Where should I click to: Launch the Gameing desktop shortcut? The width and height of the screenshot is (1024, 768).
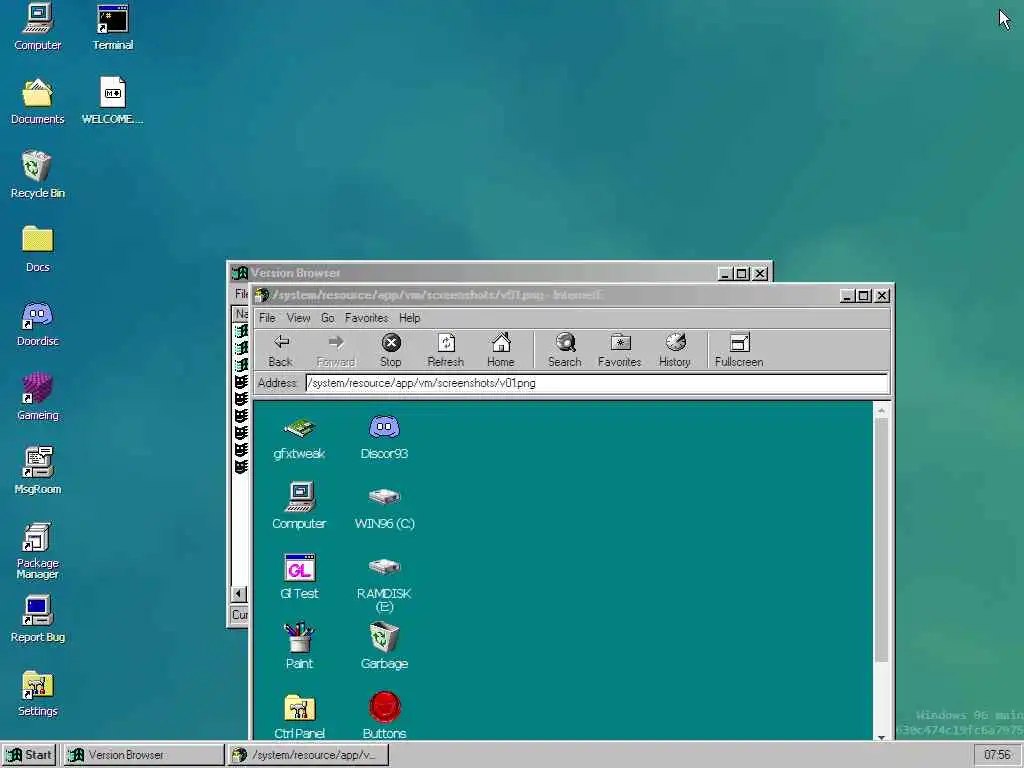coord(37,397)
